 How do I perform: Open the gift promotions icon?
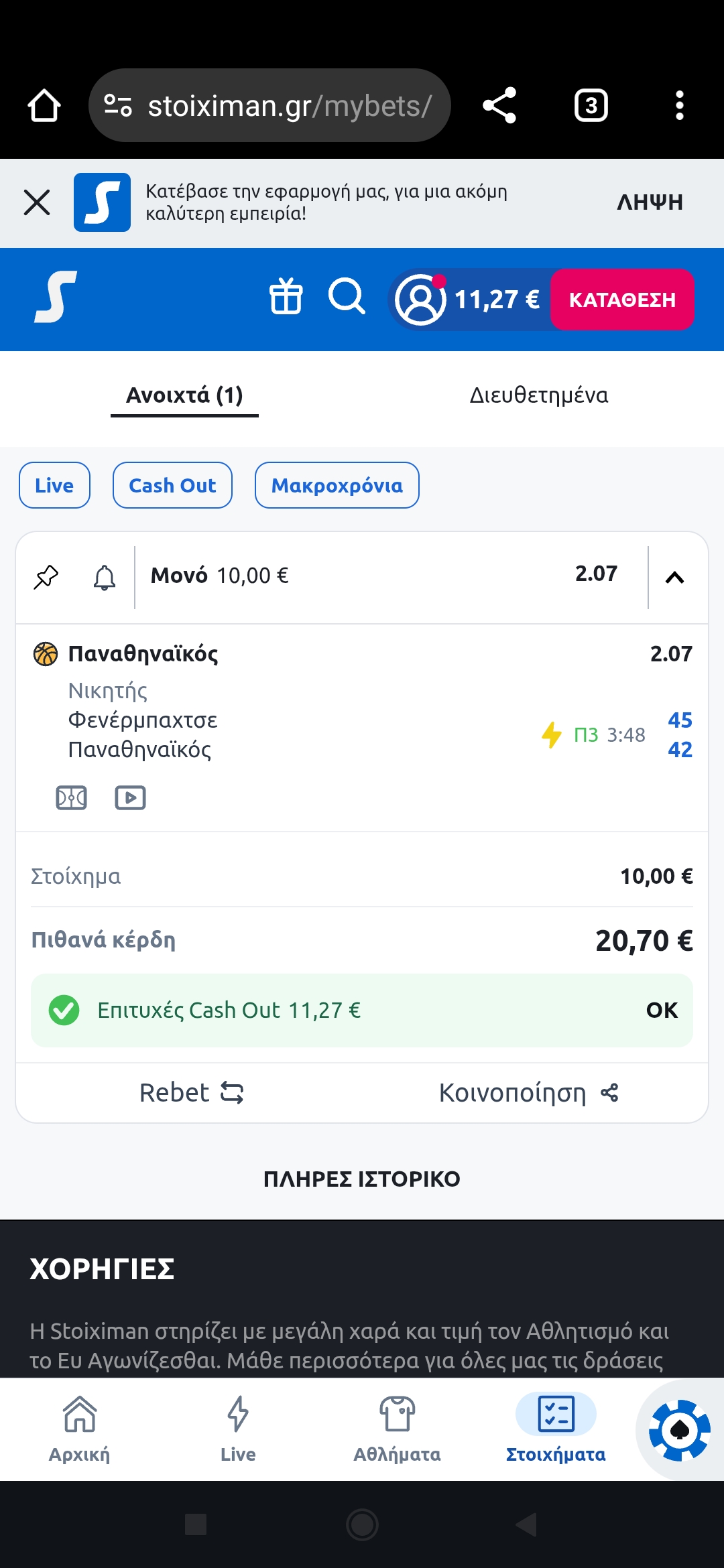pos(286,297)
